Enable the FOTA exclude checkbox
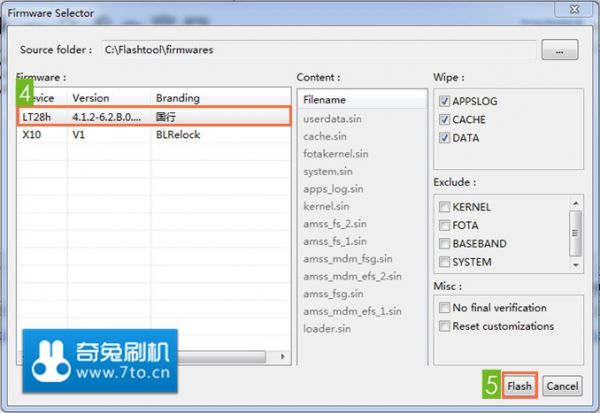600x413 pixels. tap(444, 225)
